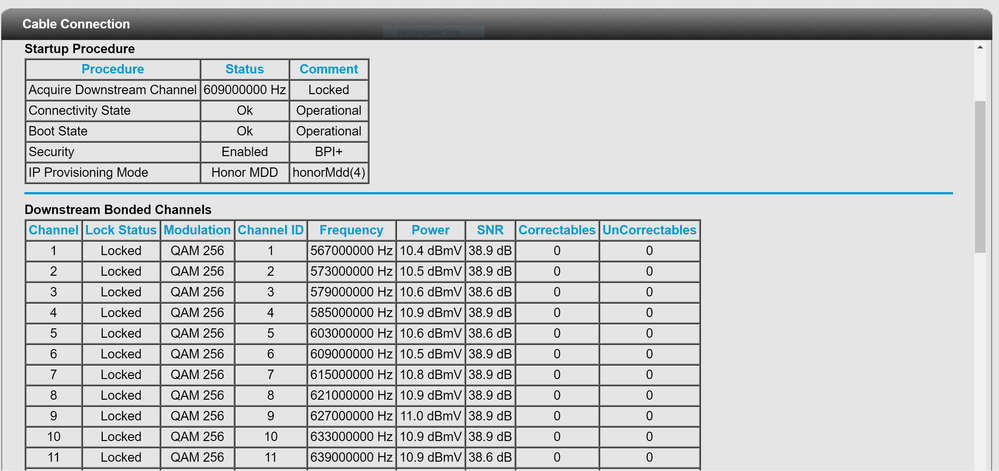Click the Comment column header

[x=329, y=69]
